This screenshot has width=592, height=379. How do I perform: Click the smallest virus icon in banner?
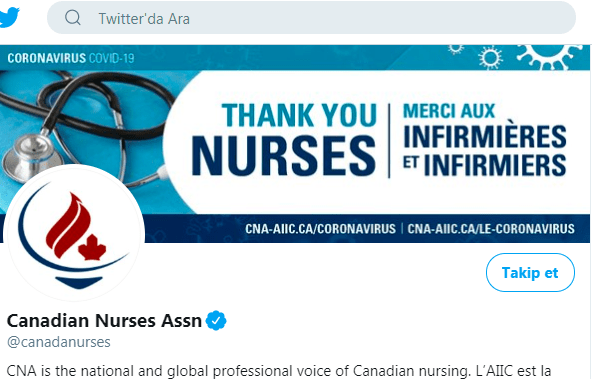(x=456, y=49)
